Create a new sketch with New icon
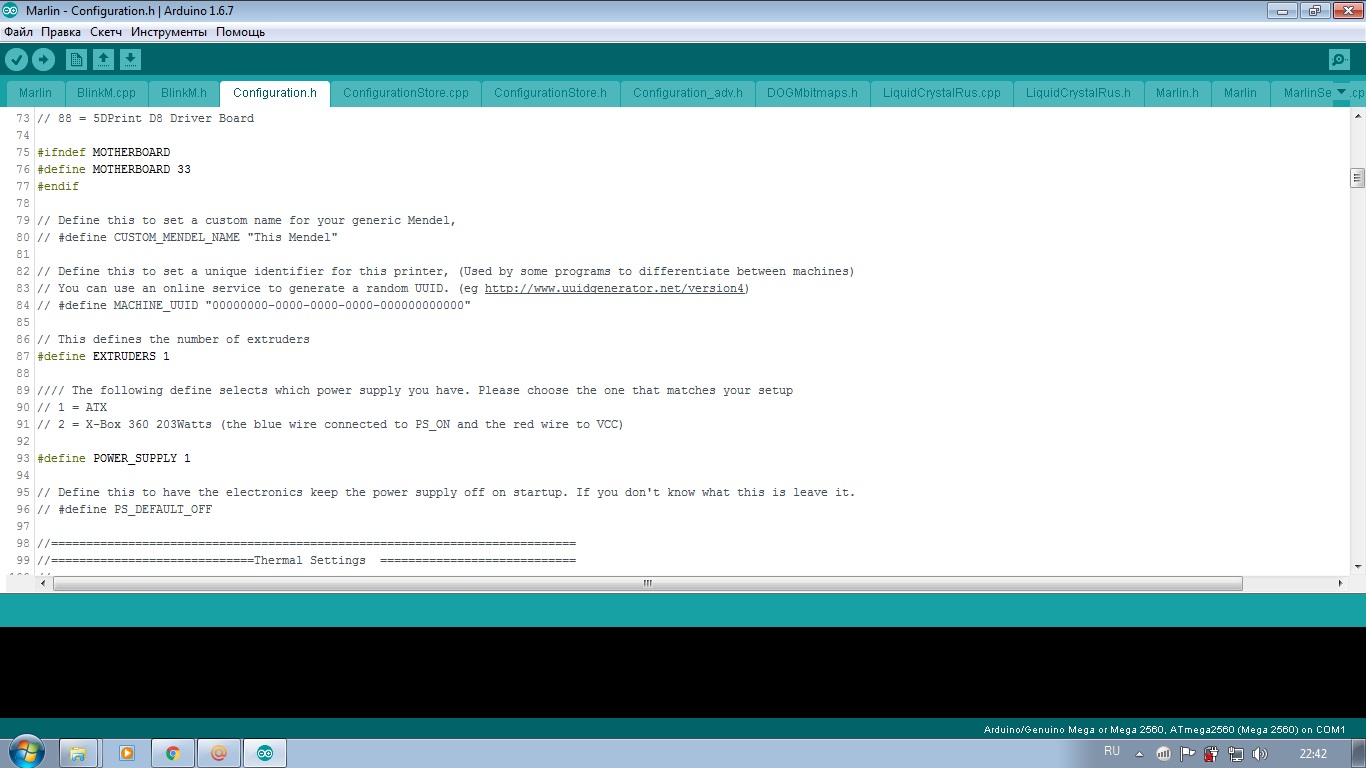The width and height of the screenshot is (1366, 768). pos(76,60)
